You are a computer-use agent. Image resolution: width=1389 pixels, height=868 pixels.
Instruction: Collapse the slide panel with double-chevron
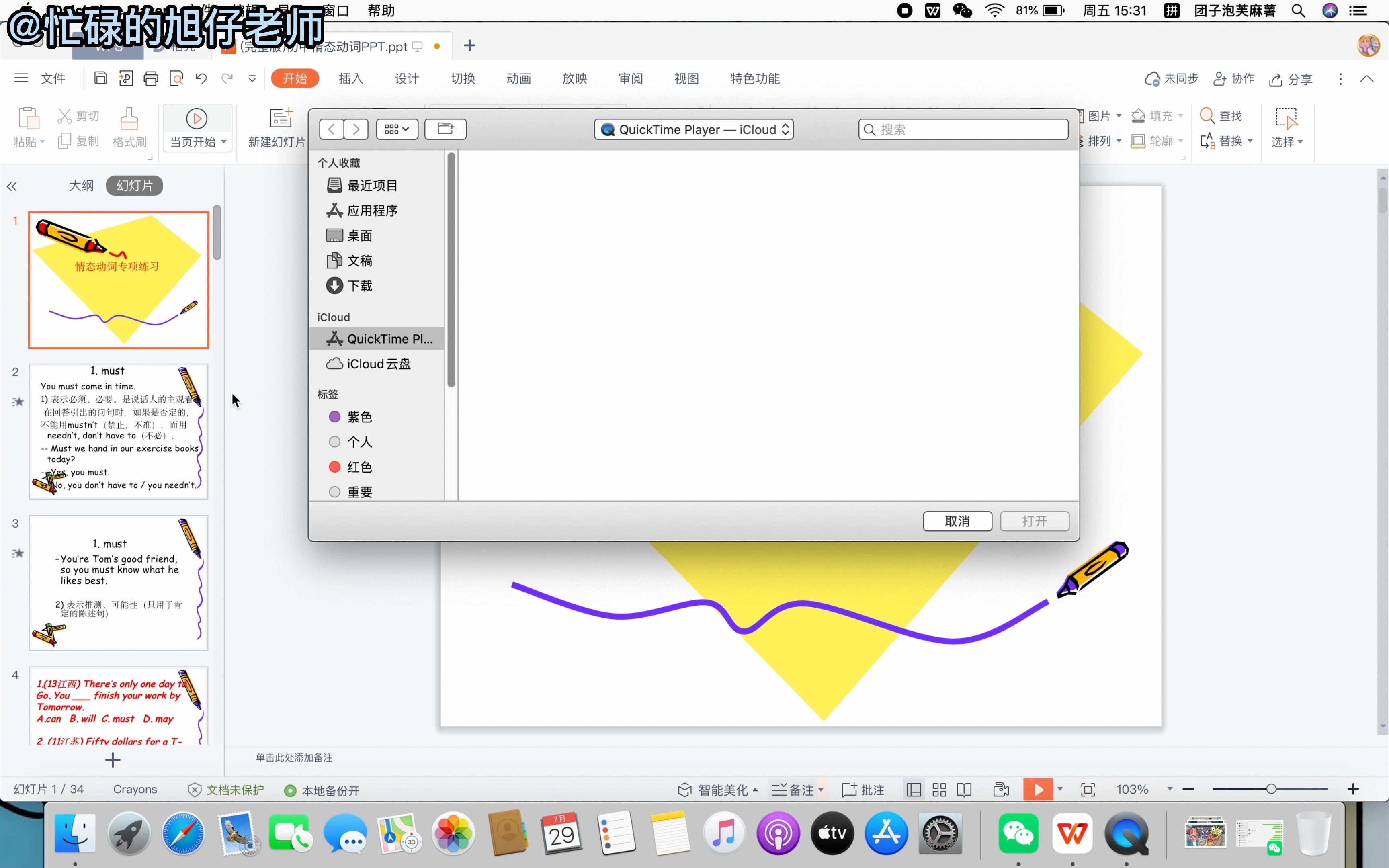12,186
